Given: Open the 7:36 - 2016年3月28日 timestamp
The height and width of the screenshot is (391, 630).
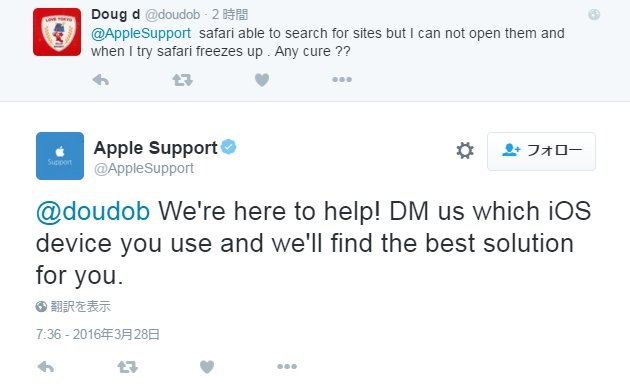Looking at the screenshot, I should (98, 334).
